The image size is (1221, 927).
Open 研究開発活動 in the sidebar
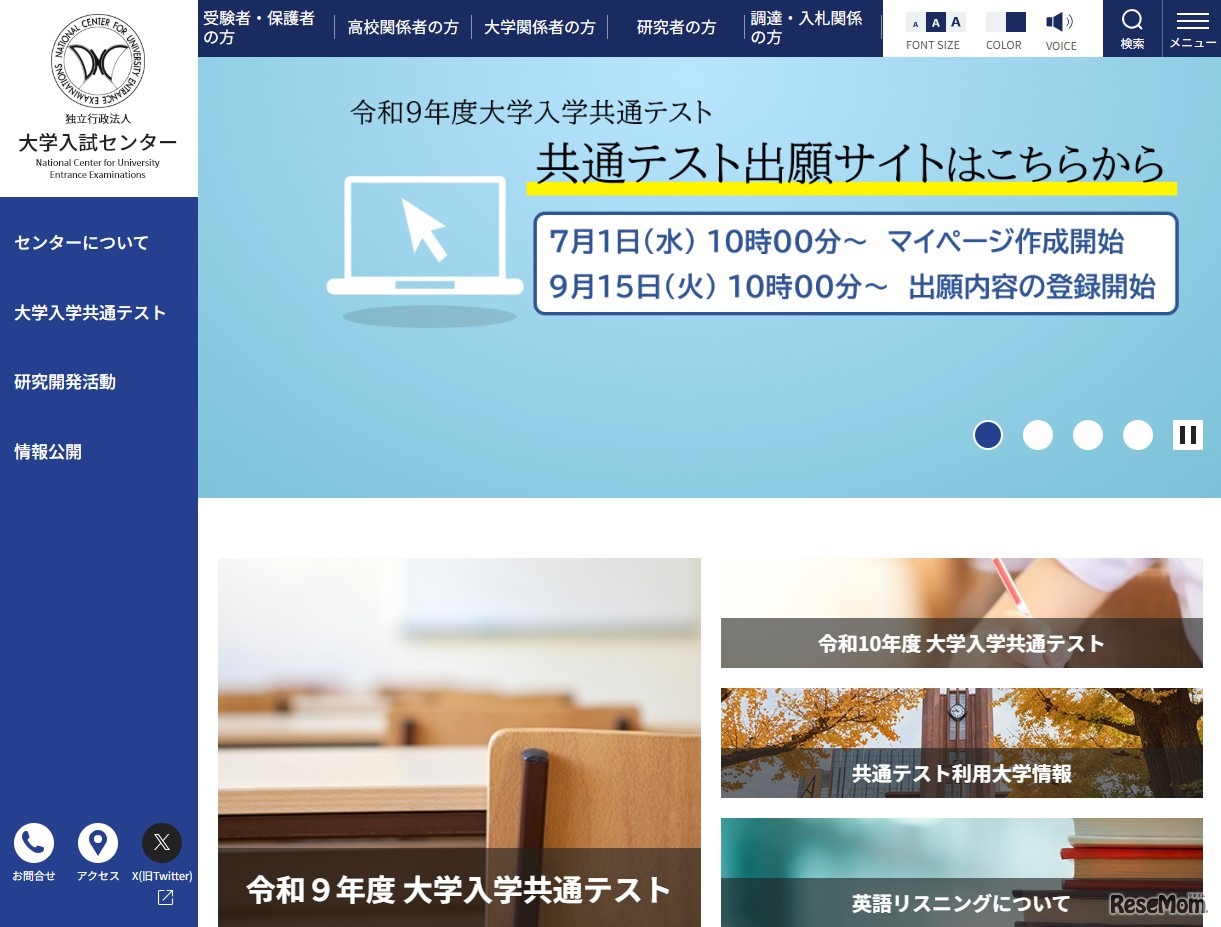pyautogui.click(x=65, y=382)
